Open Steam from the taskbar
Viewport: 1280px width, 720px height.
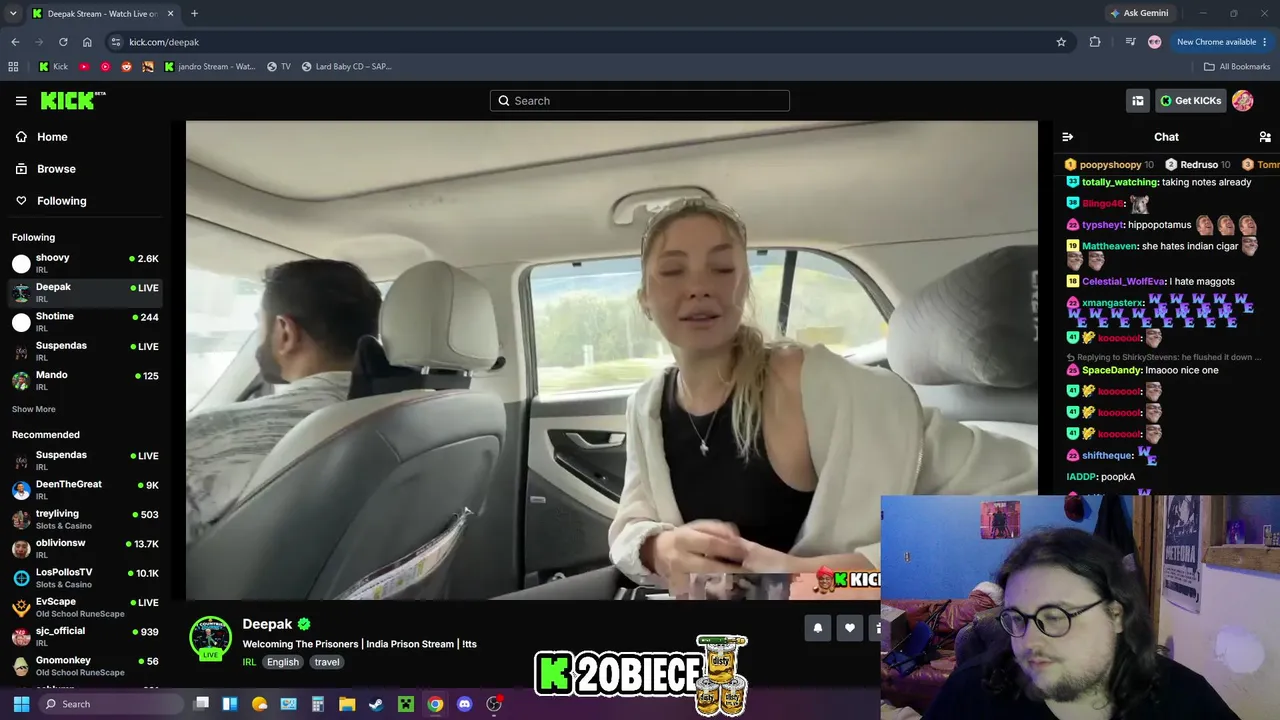click(376, 704)
